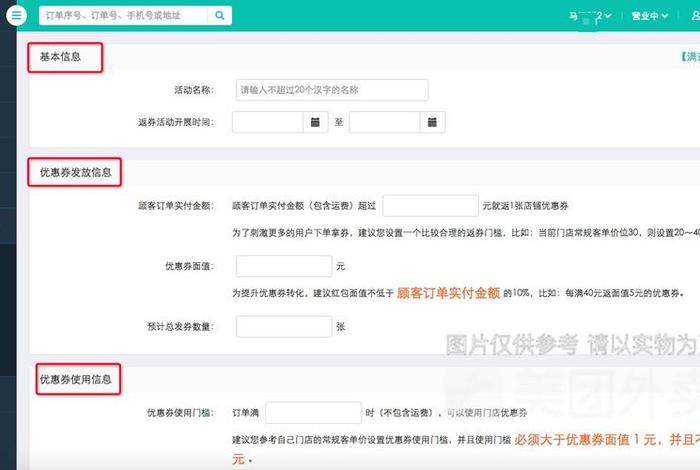Image resolution: width=700 pixels, height=470 pixels.
Task: Click the 优惠券使用信息 section heading
Action: point(75,379)
